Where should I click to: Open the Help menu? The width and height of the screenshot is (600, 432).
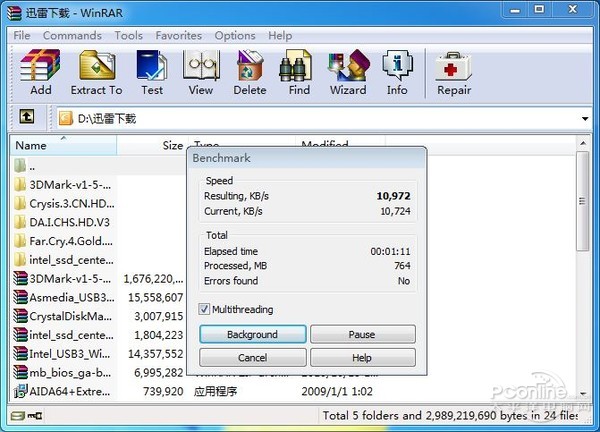[280, 36]
